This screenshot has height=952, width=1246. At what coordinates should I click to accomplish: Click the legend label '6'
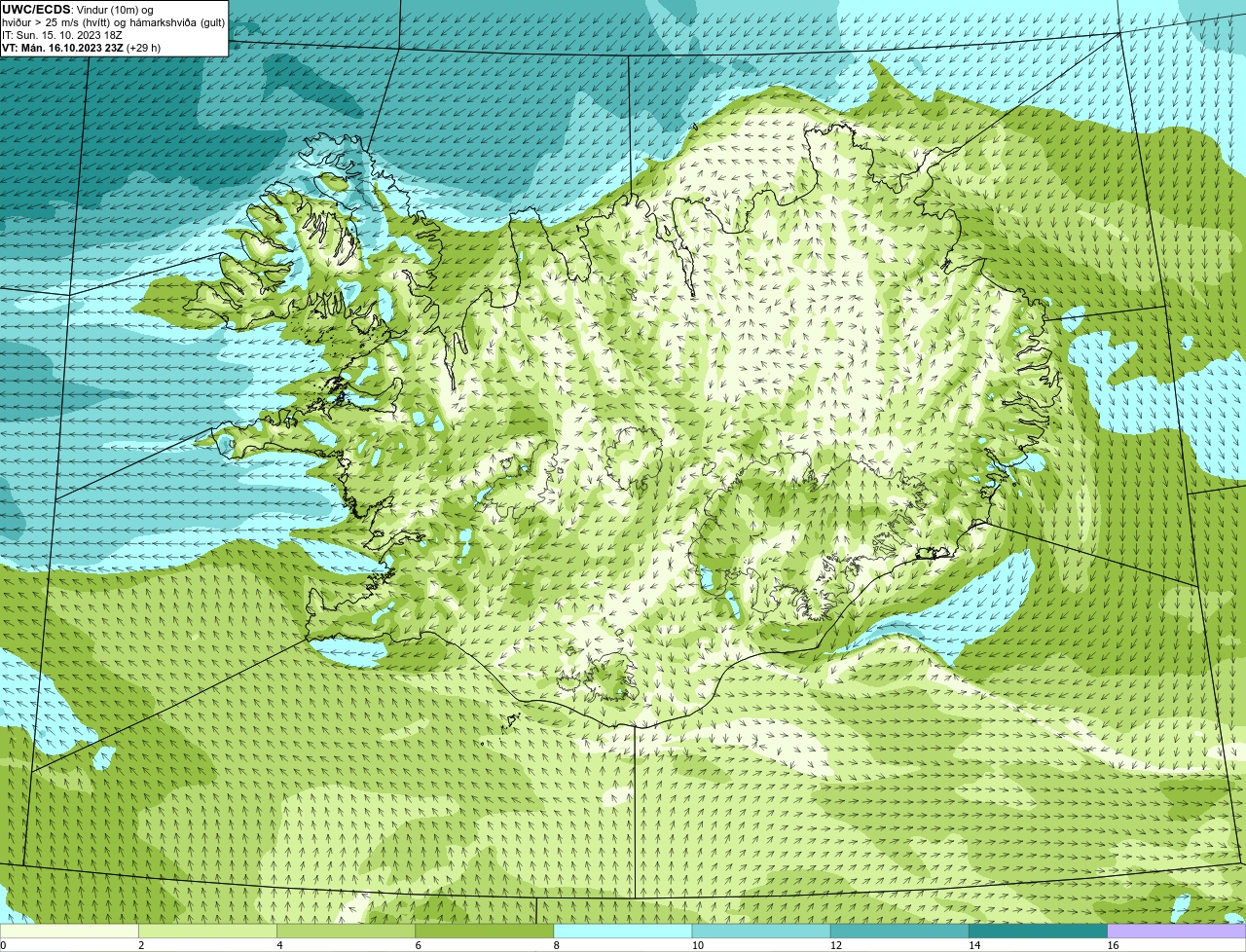[418, 945]
